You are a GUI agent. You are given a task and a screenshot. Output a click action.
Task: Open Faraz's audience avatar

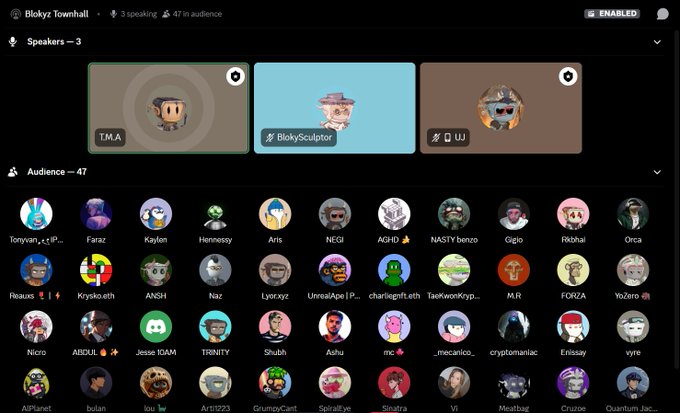96,214
